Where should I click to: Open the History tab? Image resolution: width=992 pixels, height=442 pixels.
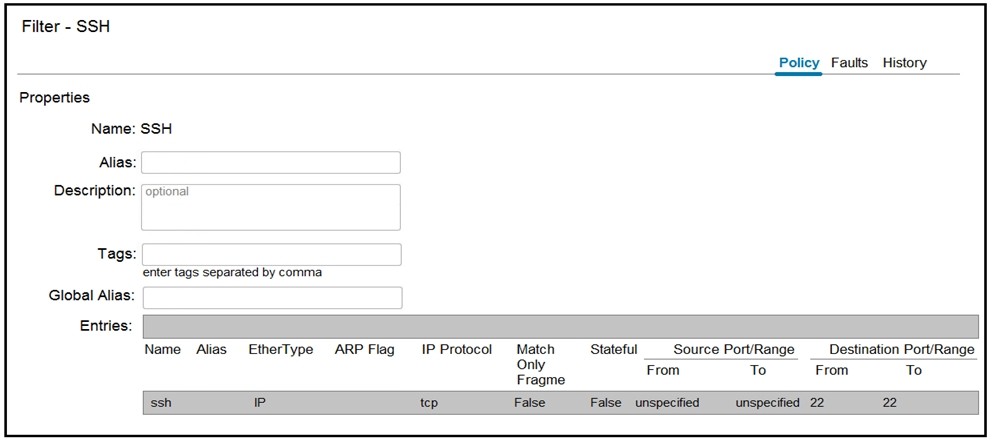(904, 63)
